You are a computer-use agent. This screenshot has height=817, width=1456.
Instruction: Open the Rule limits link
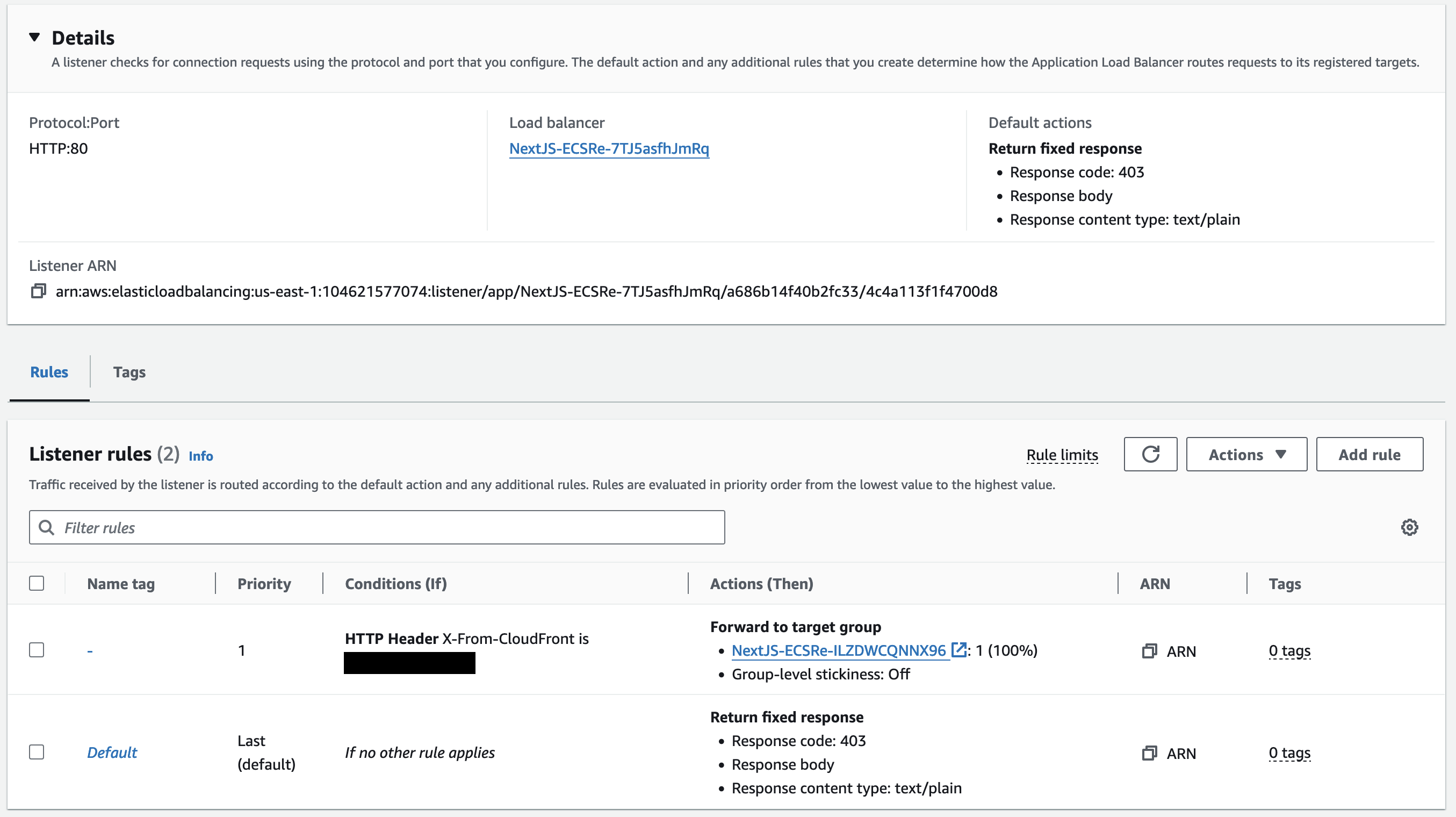click(1062, 455)
